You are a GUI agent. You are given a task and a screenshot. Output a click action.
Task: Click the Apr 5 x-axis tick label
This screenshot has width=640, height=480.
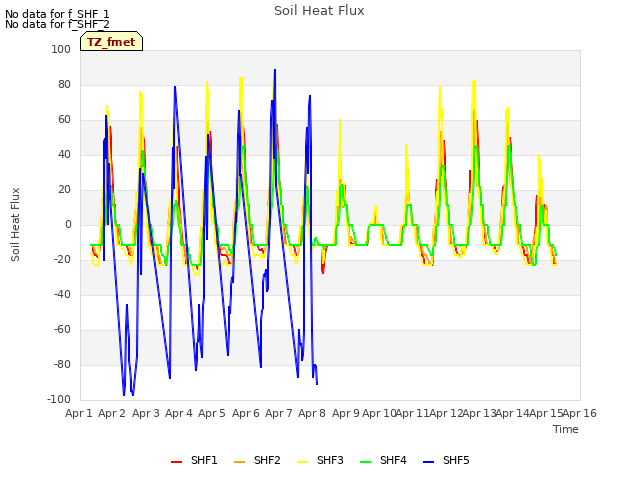point(212,413)
